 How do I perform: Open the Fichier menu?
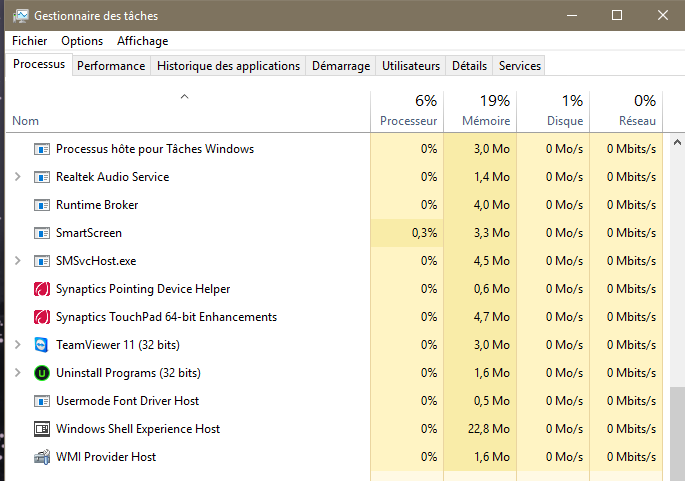coord(29,41)
